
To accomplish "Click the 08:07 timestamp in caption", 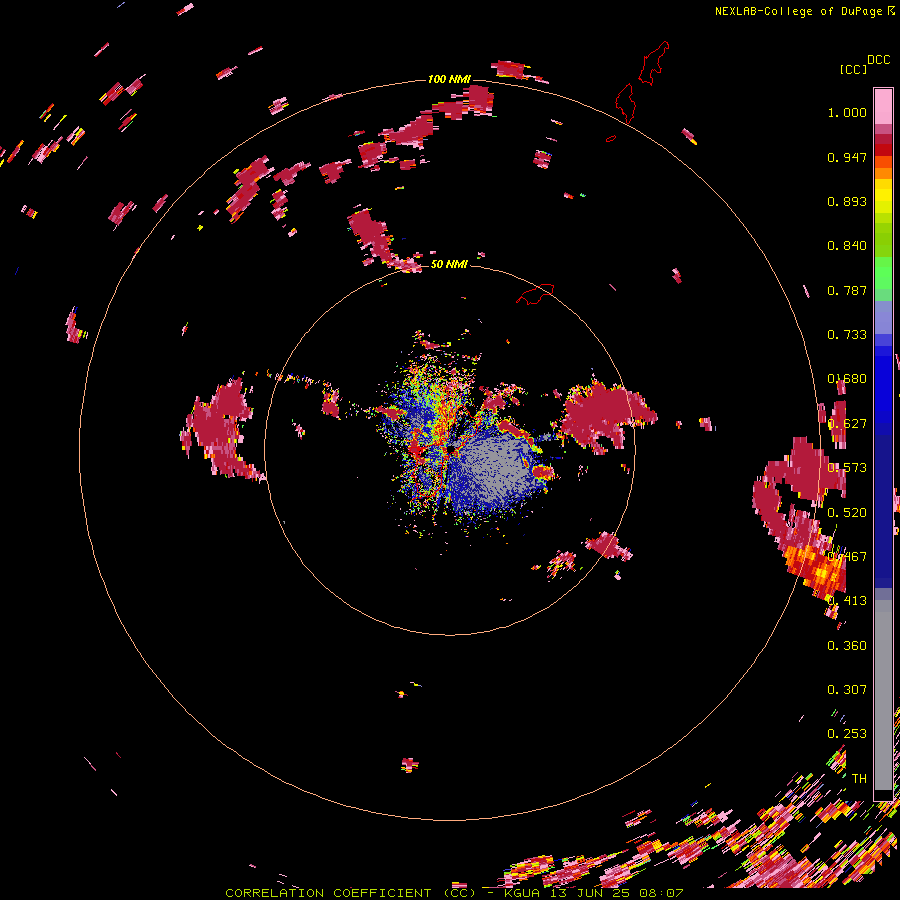I will [662, 893].
